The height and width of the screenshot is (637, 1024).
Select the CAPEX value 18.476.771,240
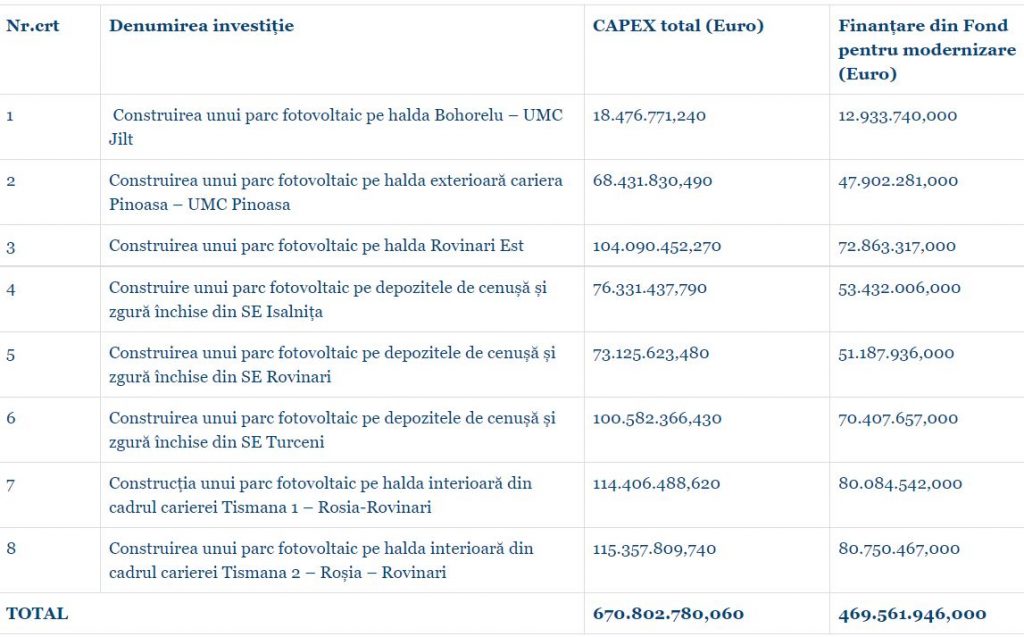tap(649, 116)
